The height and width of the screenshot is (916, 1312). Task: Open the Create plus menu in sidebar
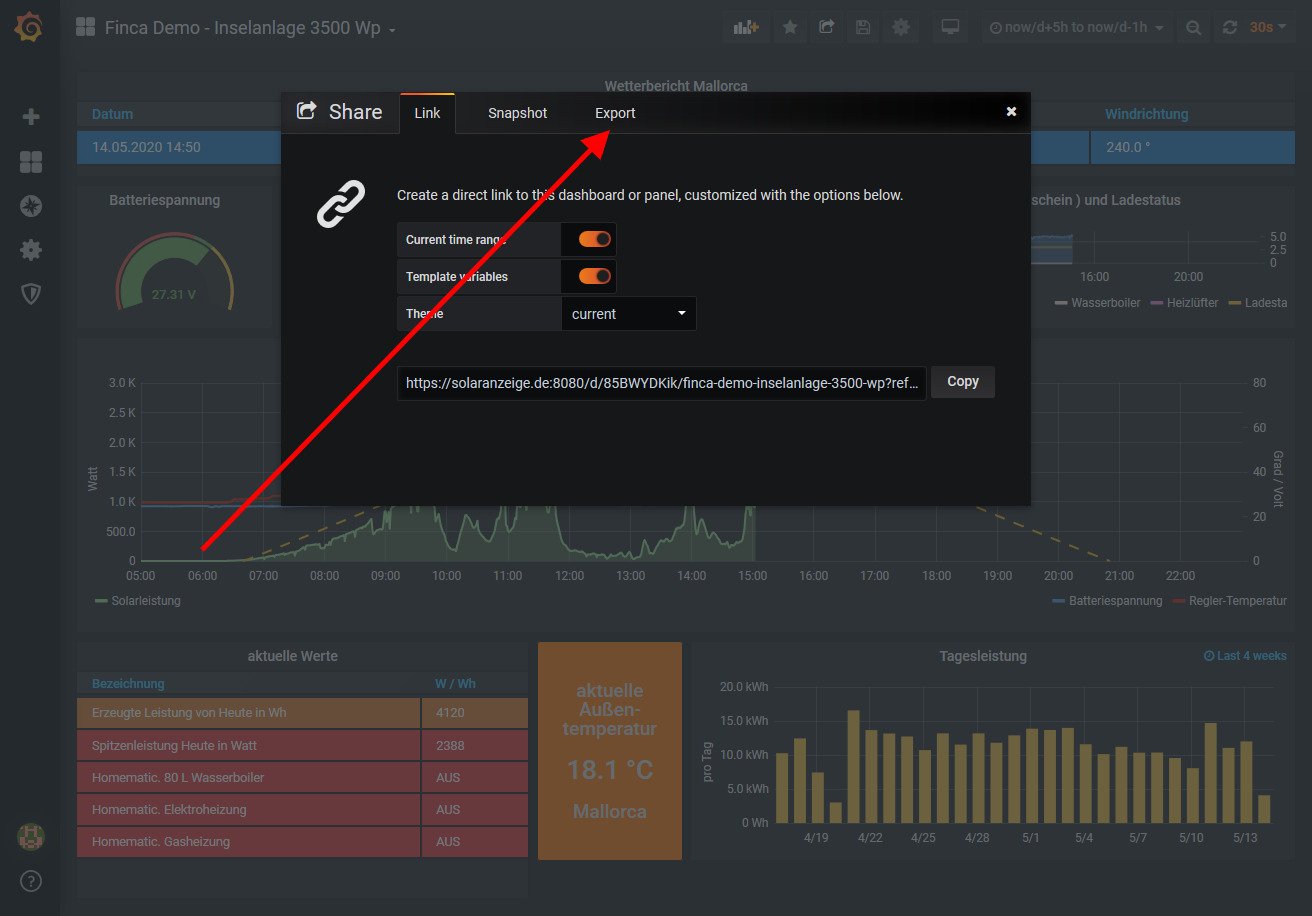tap(31, 117)
